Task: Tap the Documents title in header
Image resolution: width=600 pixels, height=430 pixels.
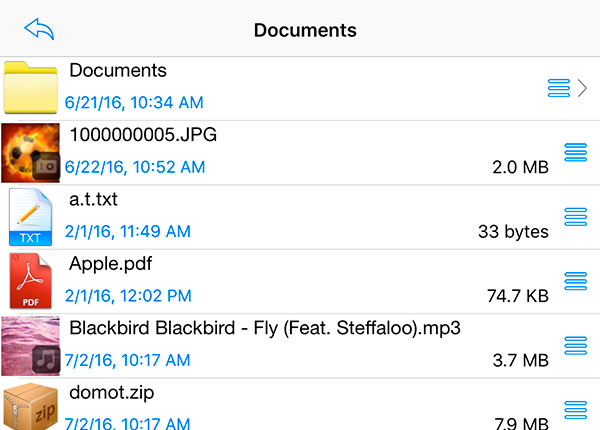Action: pyautogui.click(x=305, y=30)
